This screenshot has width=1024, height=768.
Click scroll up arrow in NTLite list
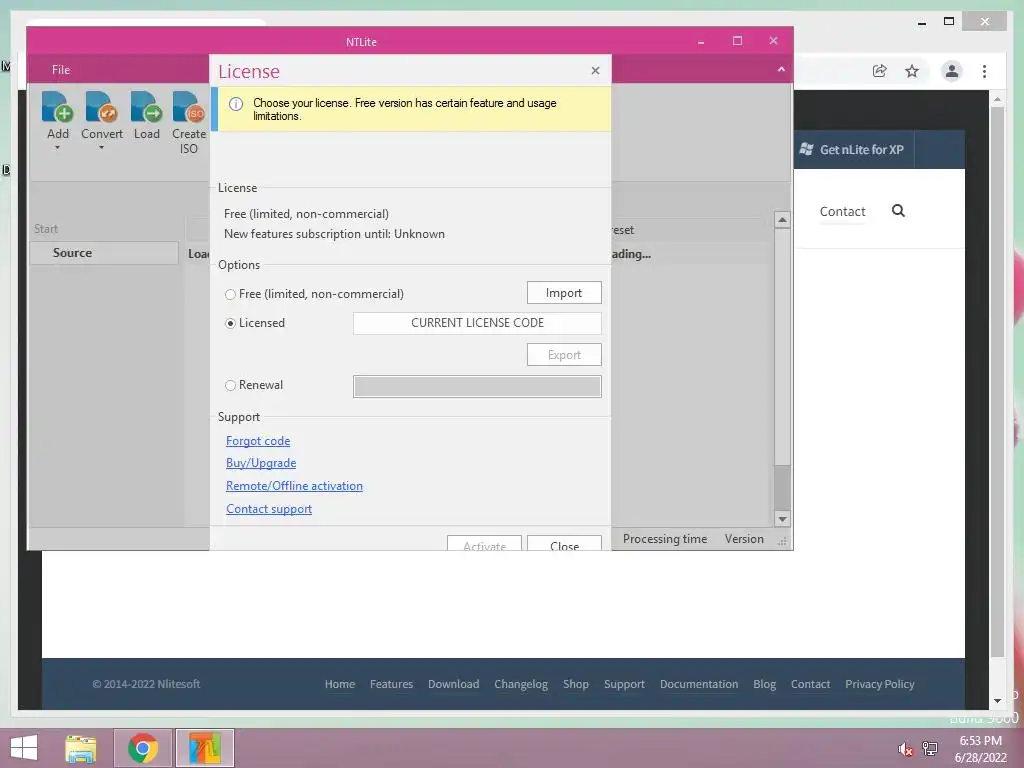click(782, 220)
